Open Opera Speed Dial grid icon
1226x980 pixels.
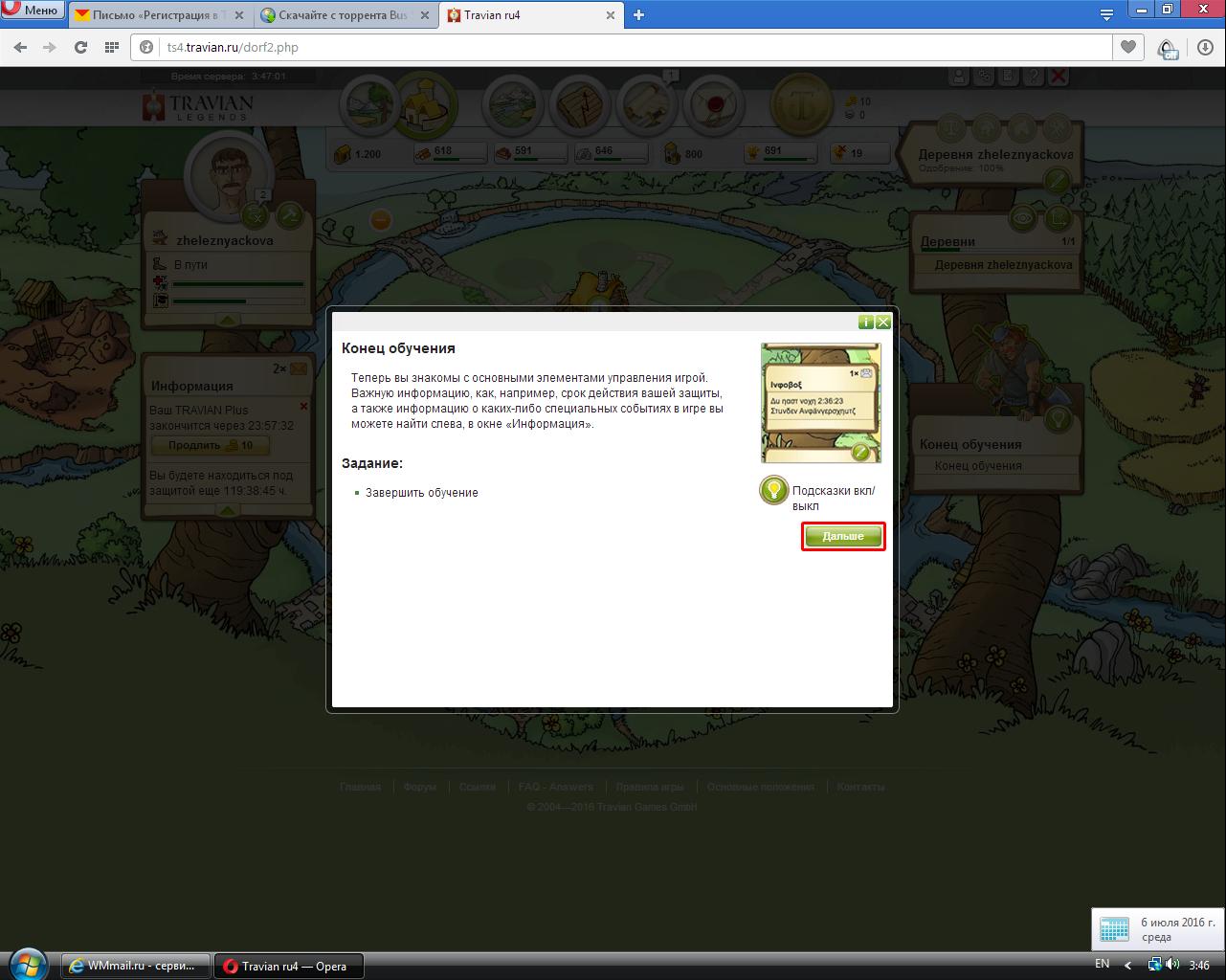pyautogui.click(x=111, y=47)
